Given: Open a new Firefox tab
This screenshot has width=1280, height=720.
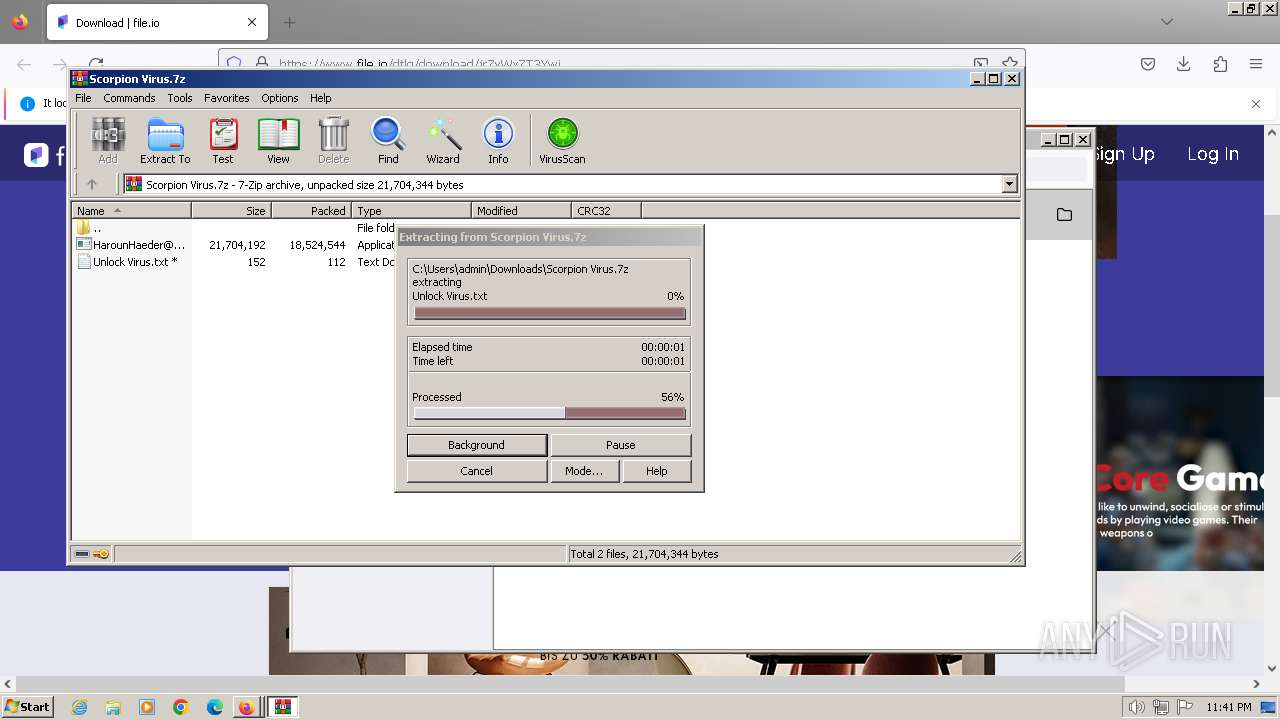Looking at the screenshot, I should (289, 22).
